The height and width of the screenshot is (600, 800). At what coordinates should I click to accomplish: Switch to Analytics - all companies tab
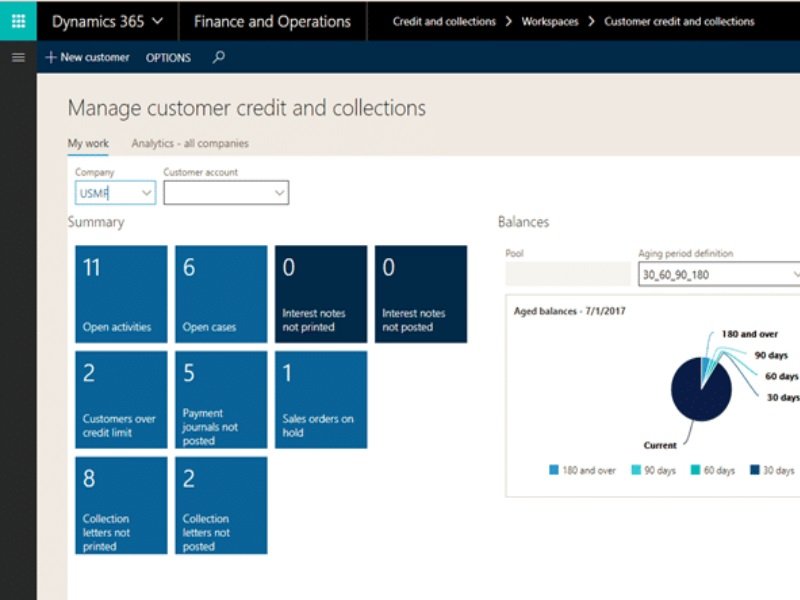point(190,143)
